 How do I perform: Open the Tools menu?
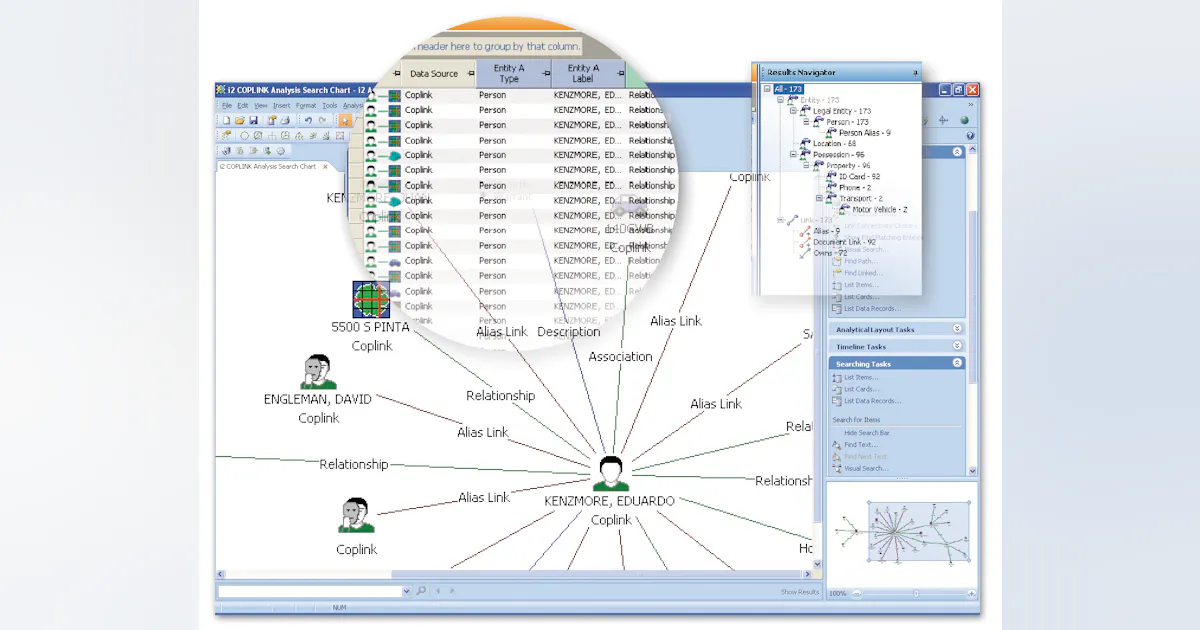point(330,105)
